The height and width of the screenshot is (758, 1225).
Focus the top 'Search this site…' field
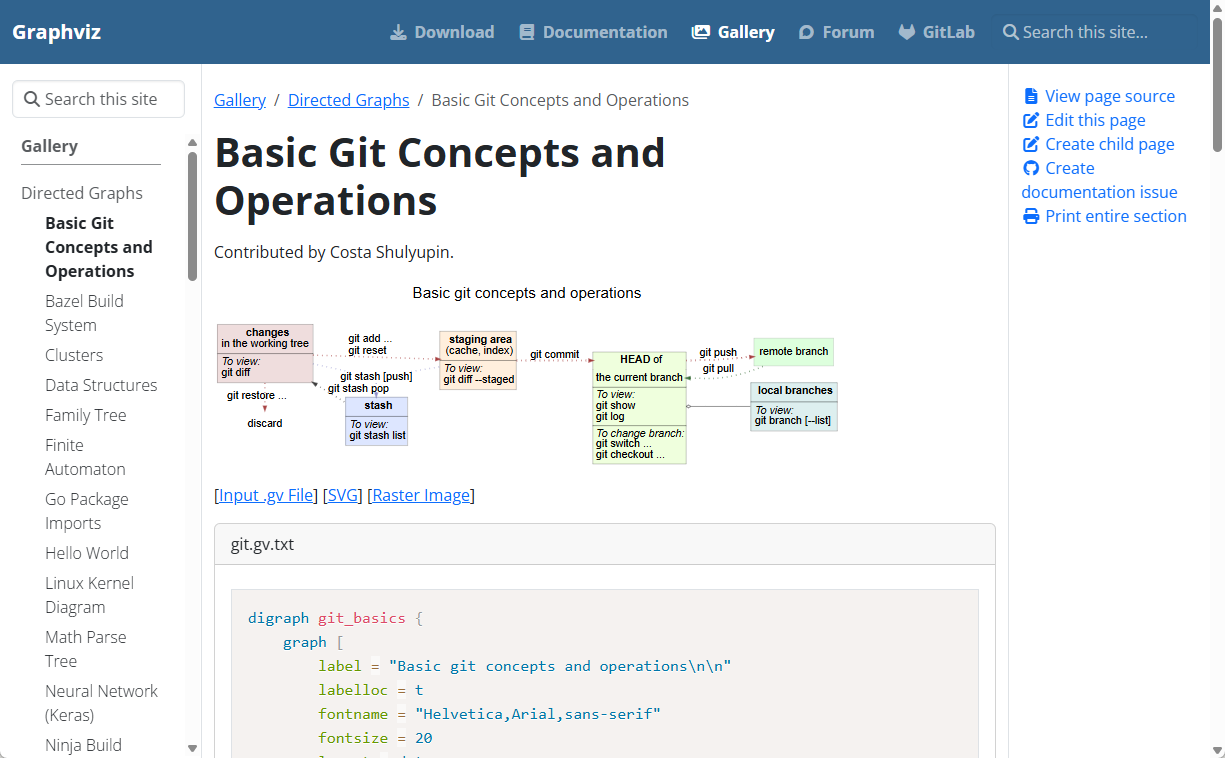point(1095,32)
